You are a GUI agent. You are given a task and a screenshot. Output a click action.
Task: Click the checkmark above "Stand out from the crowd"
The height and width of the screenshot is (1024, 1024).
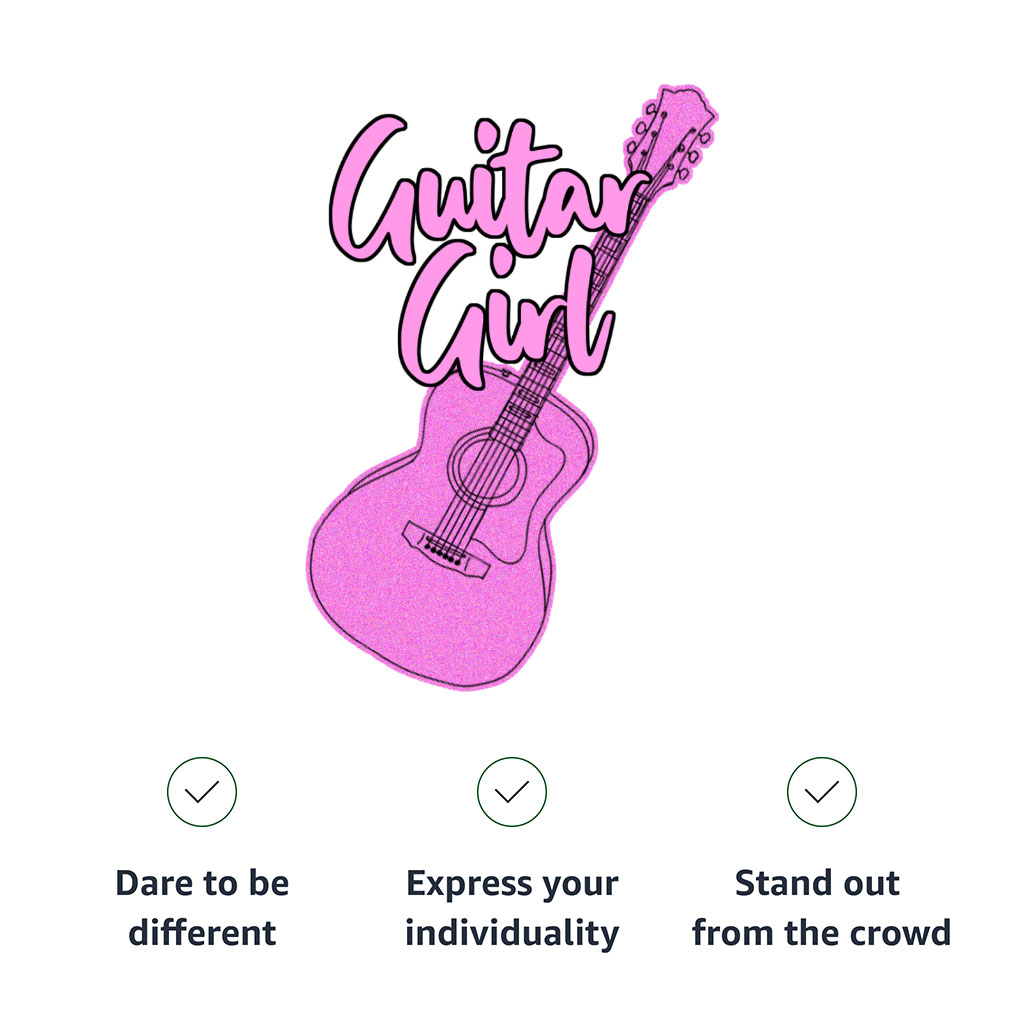822,792
